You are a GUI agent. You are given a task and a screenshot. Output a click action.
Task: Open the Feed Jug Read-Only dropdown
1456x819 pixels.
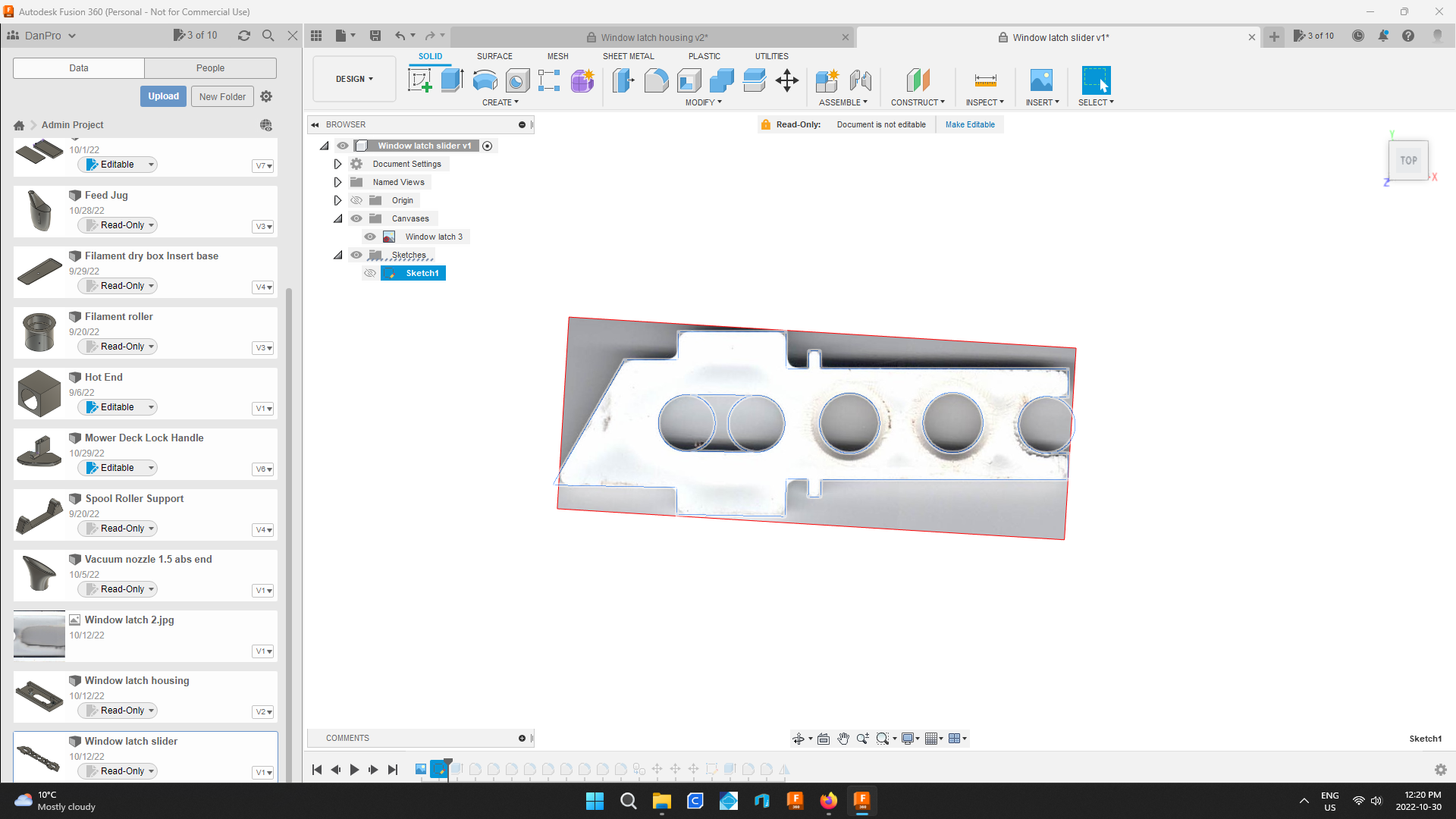pyautogui.click(x=117, y=224)
